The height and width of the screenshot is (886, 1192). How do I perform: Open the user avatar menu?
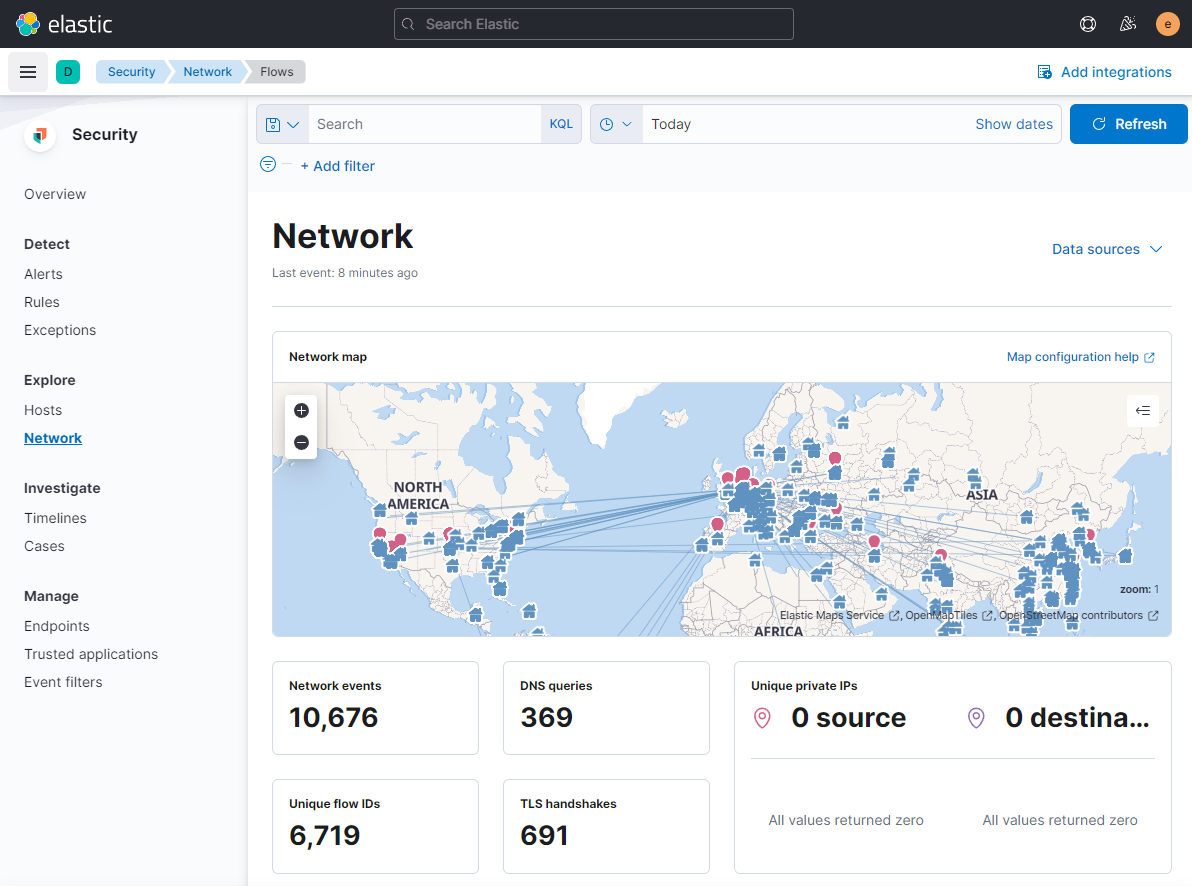[x=1167, y=24]
